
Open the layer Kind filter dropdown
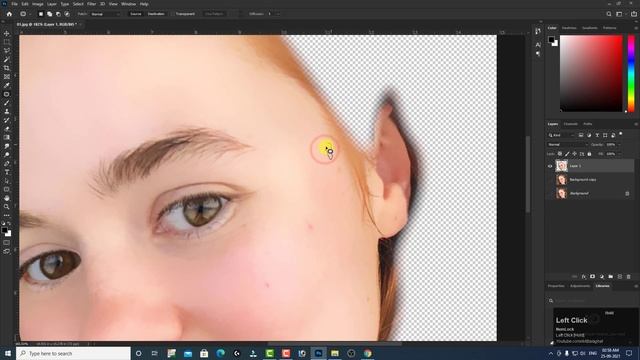pos(561,135)
